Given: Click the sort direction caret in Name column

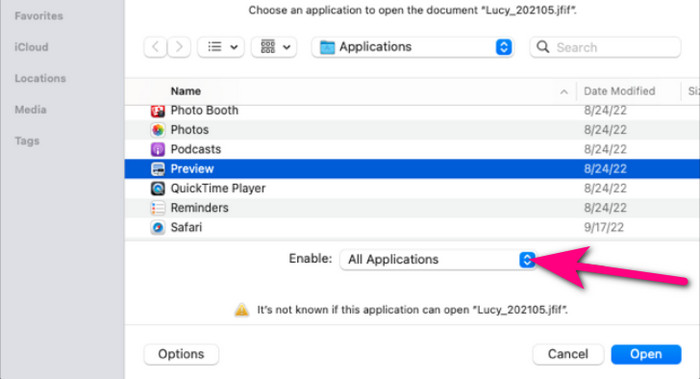Looking at the screenshot, I should coord(564,92).
